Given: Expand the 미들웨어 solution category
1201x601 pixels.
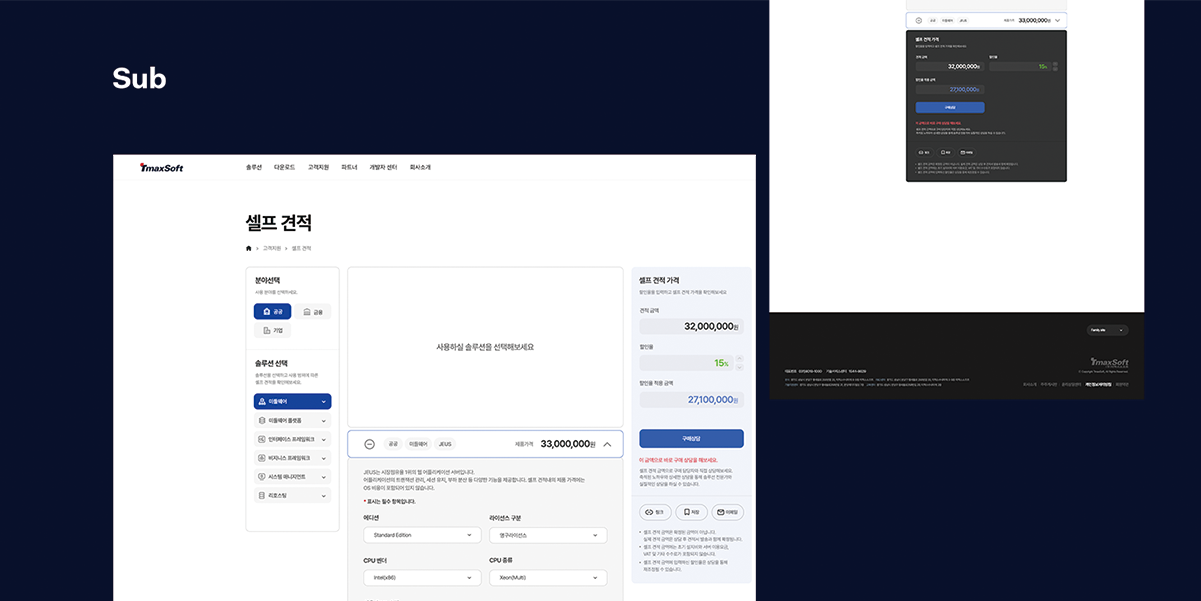Looking at the screenshot, I should pos(292,401).
